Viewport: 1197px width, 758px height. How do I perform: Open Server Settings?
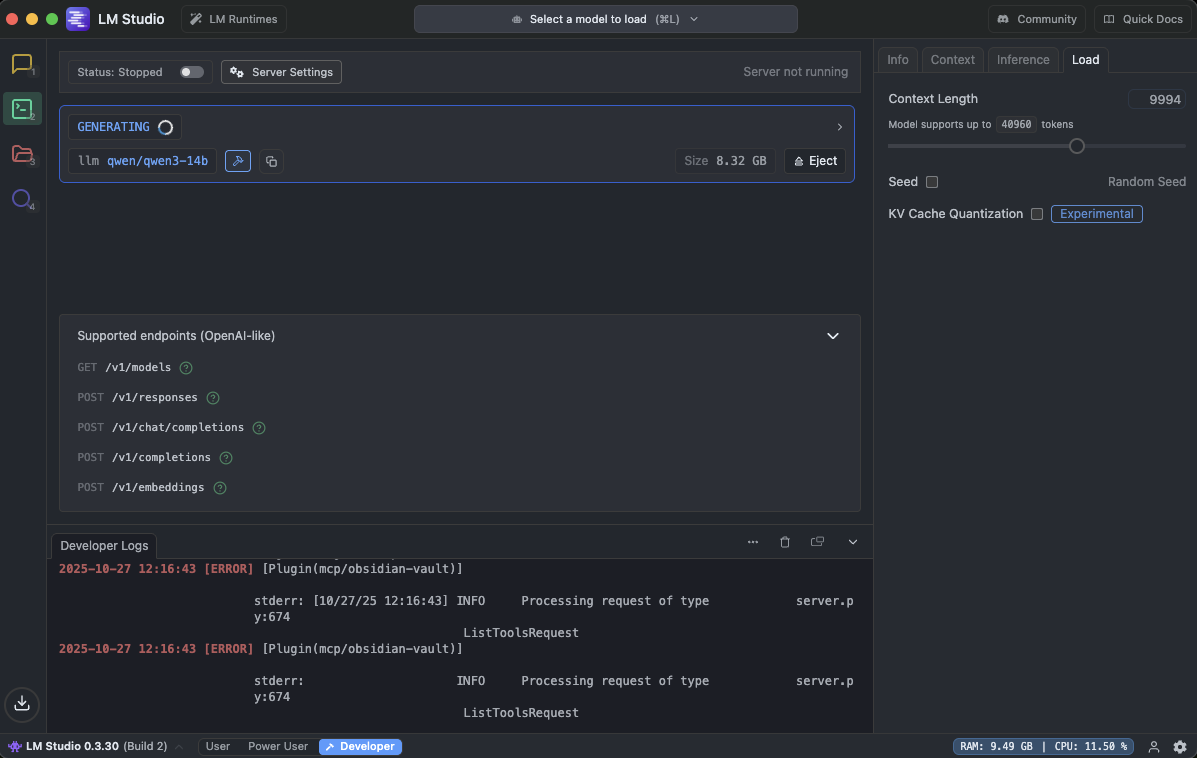point(281,72)
